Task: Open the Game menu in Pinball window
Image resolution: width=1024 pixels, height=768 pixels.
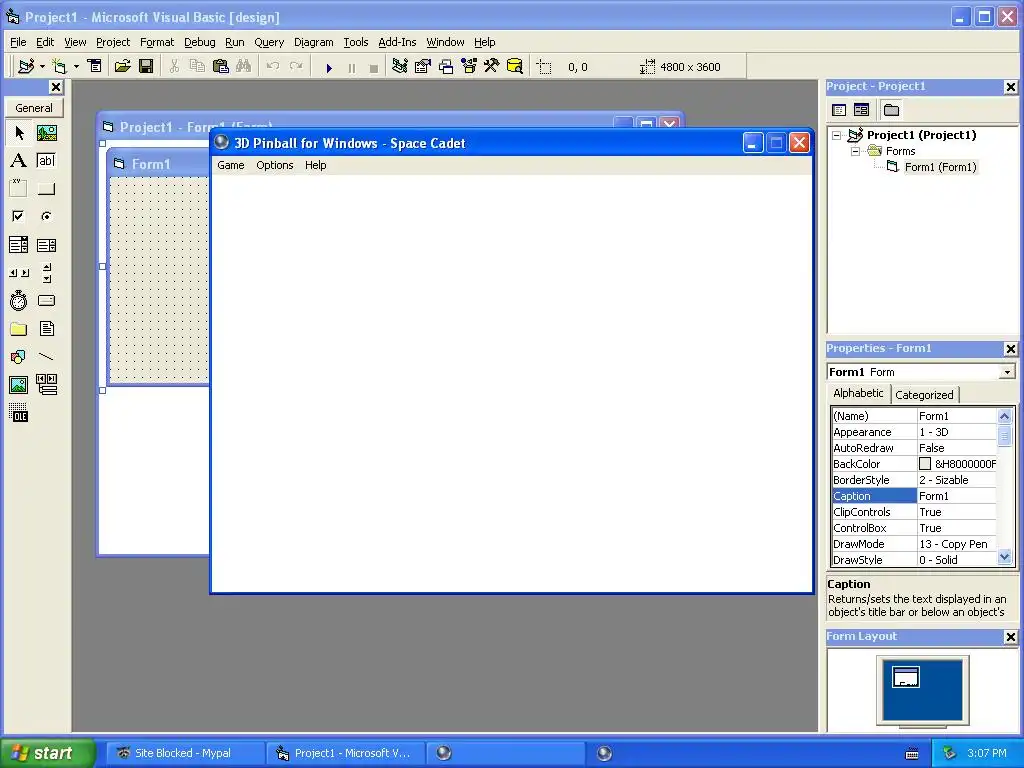Action: click(231, 165)
